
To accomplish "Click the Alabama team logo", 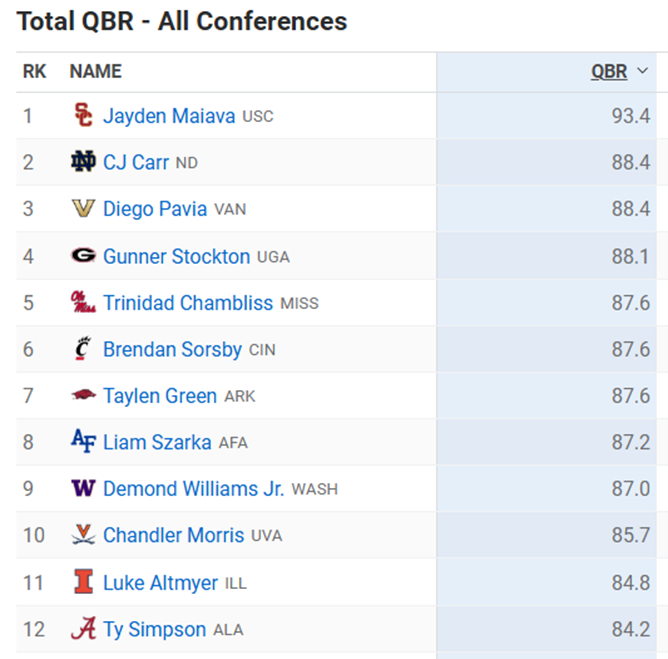I will click(x=84, y=629).
